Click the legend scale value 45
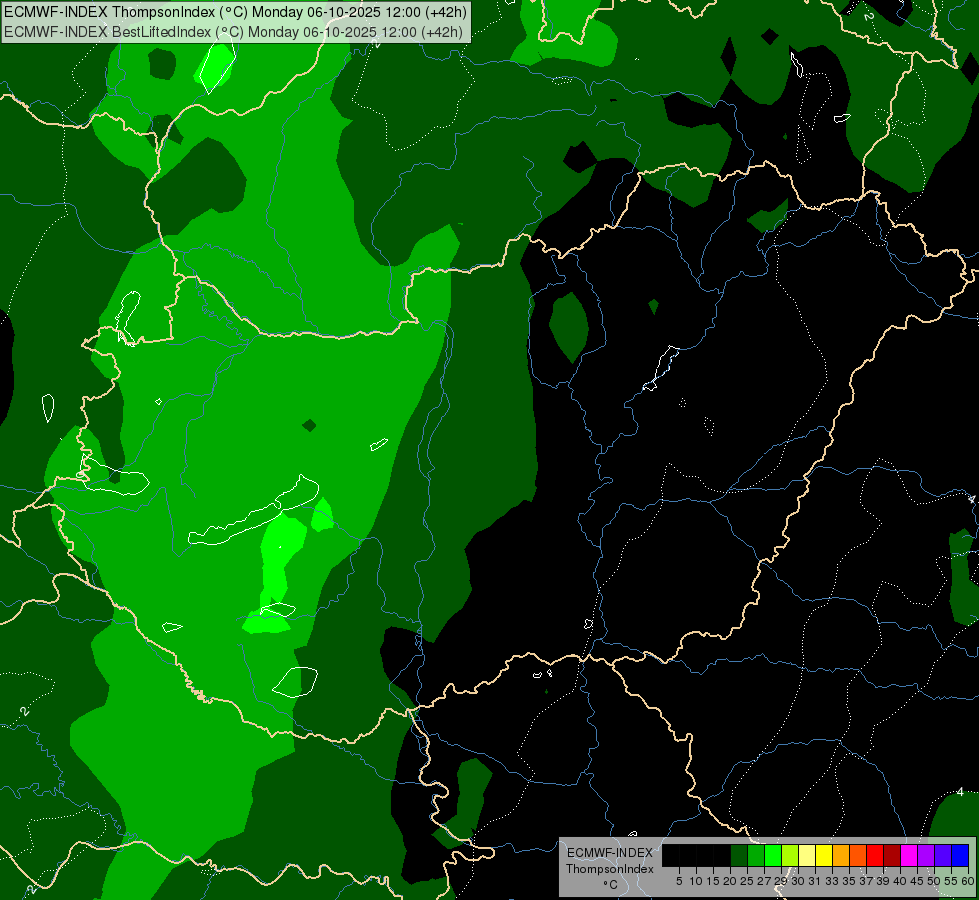This screenshot has height=900, width=979. 918,881
